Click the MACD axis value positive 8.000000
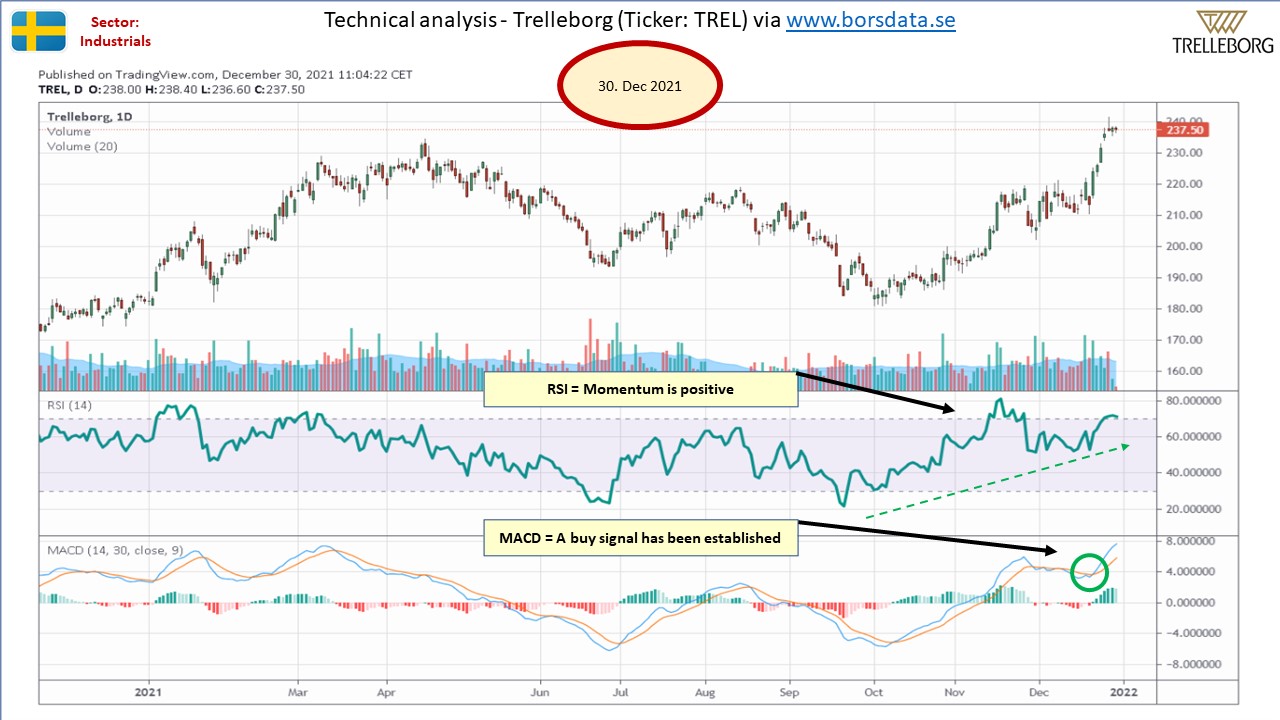Screen dimensions: 1280x720 [1190, 541]
